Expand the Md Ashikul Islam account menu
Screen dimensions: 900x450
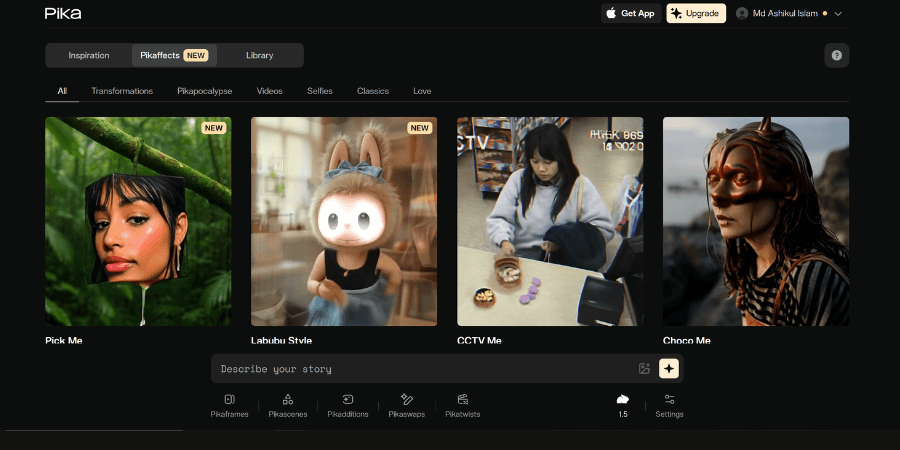tap(789, 14)
